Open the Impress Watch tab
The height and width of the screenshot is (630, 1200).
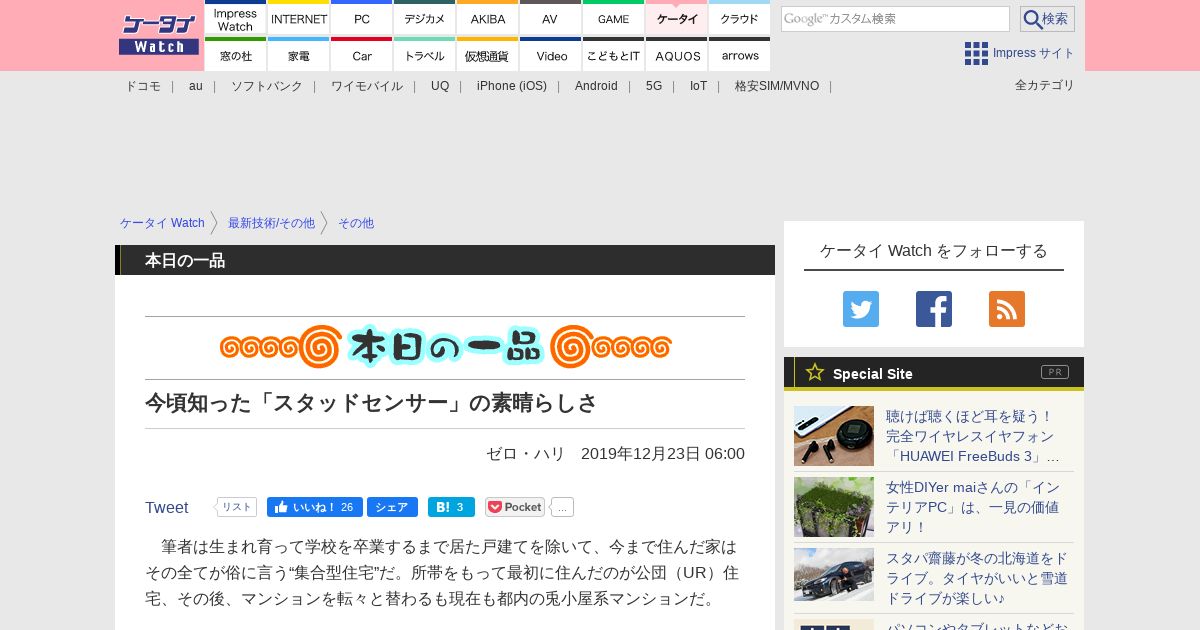point(236,18)
